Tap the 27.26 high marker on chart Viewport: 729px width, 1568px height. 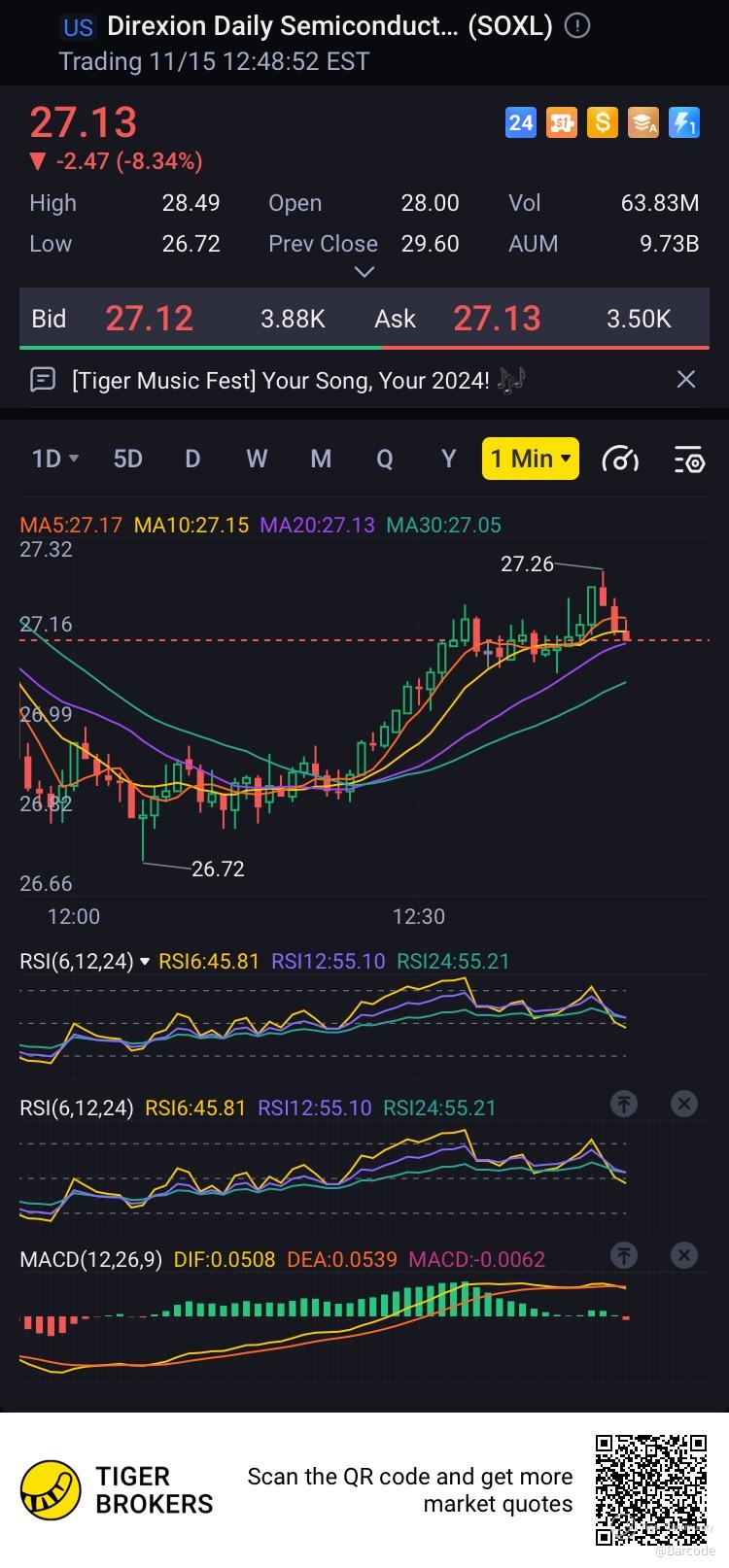coord(527,564)
